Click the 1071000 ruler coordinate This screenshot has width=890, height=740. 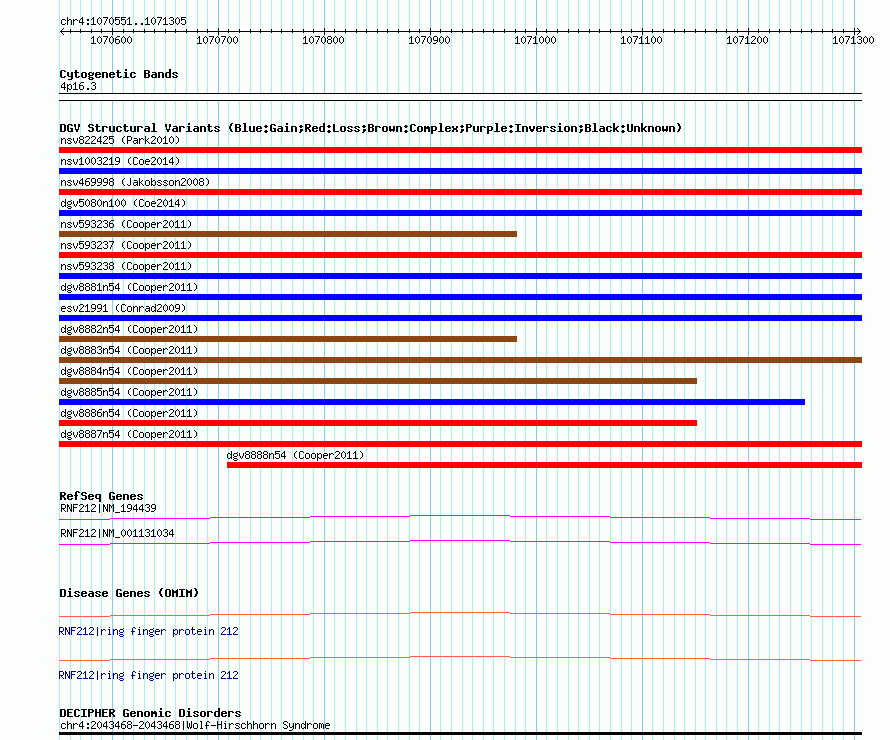click(535, 40)
